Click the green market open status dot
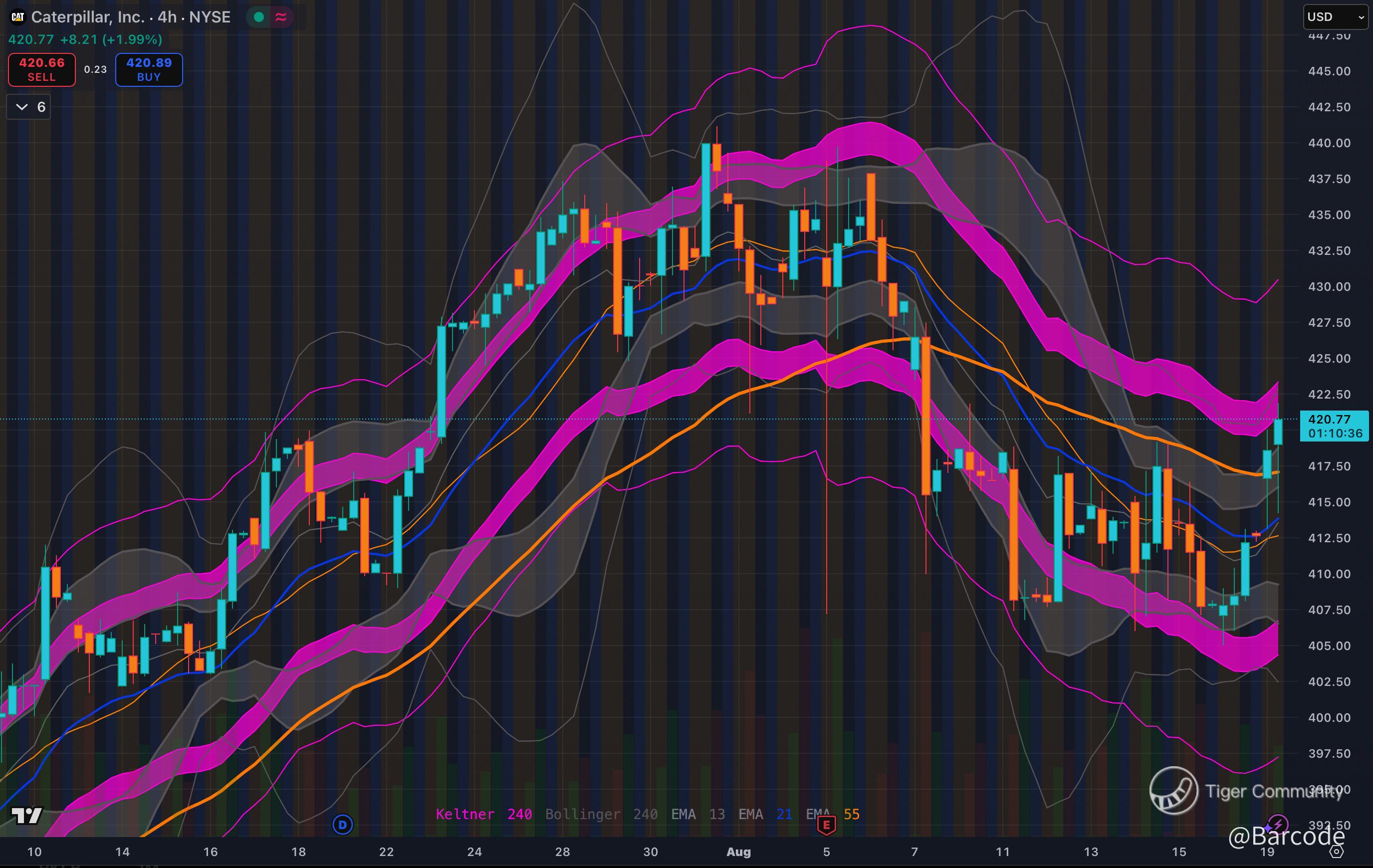The width and height of the screenshot is (1373, 868). pyautogui.click(x=259, y=17)
